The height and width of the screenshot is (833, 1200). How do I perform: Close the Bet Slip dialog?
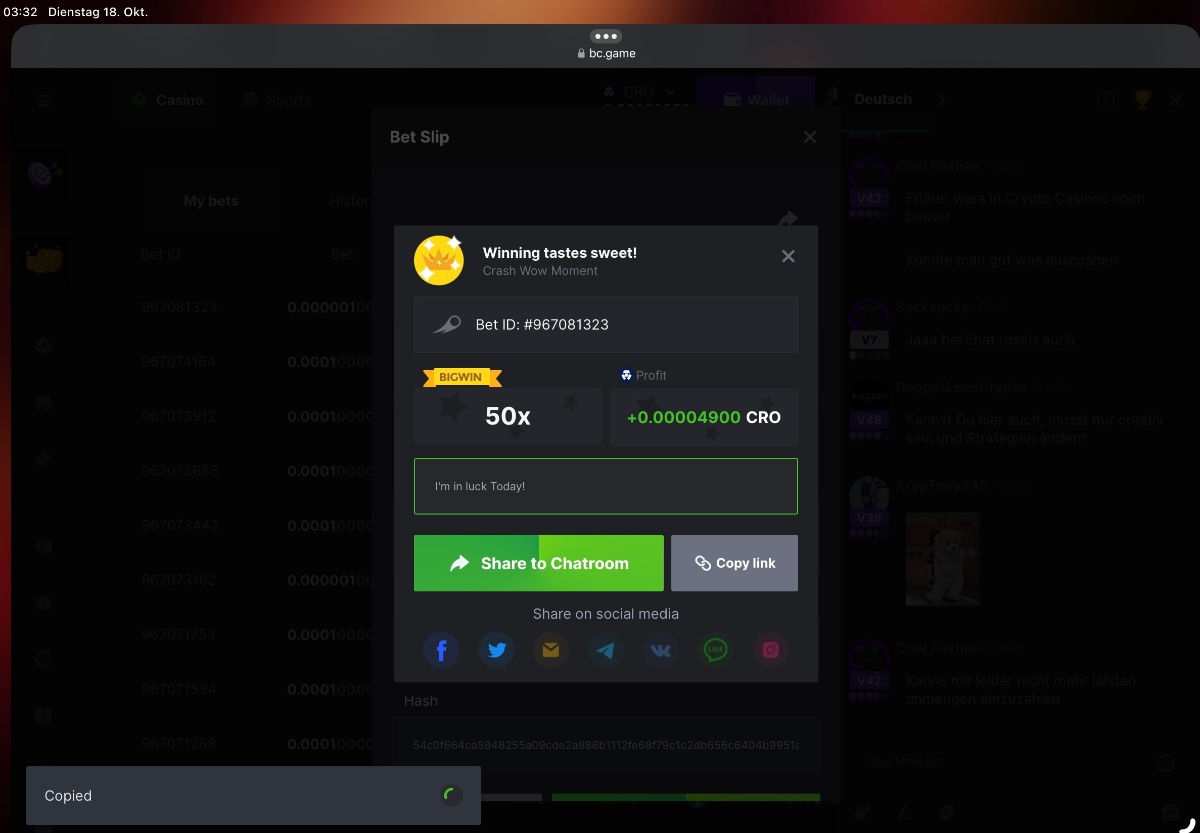point(810,137)
